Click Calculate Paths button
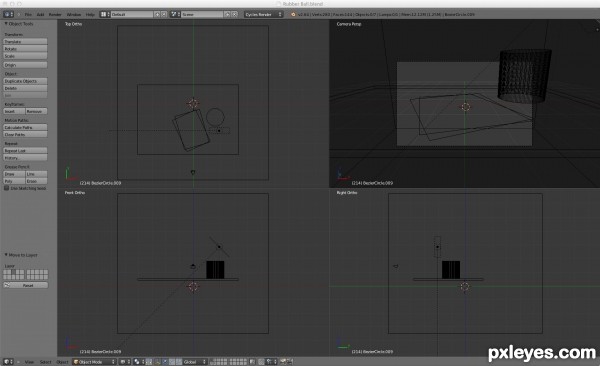This screenshot has height=366, width=600. [25, 127]
